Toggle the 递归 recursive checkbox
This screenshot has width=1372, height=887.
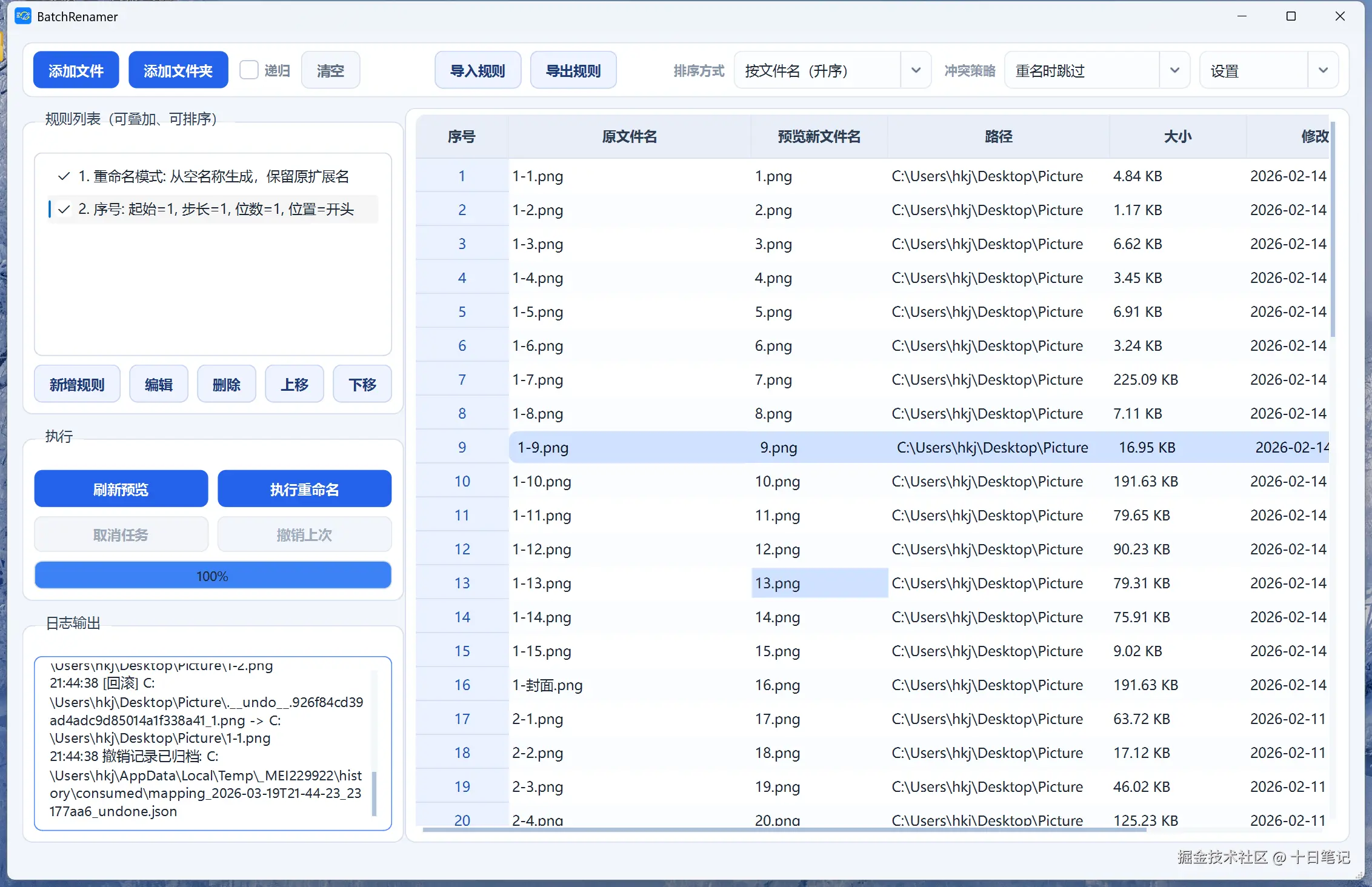click(x=249, y=70)
